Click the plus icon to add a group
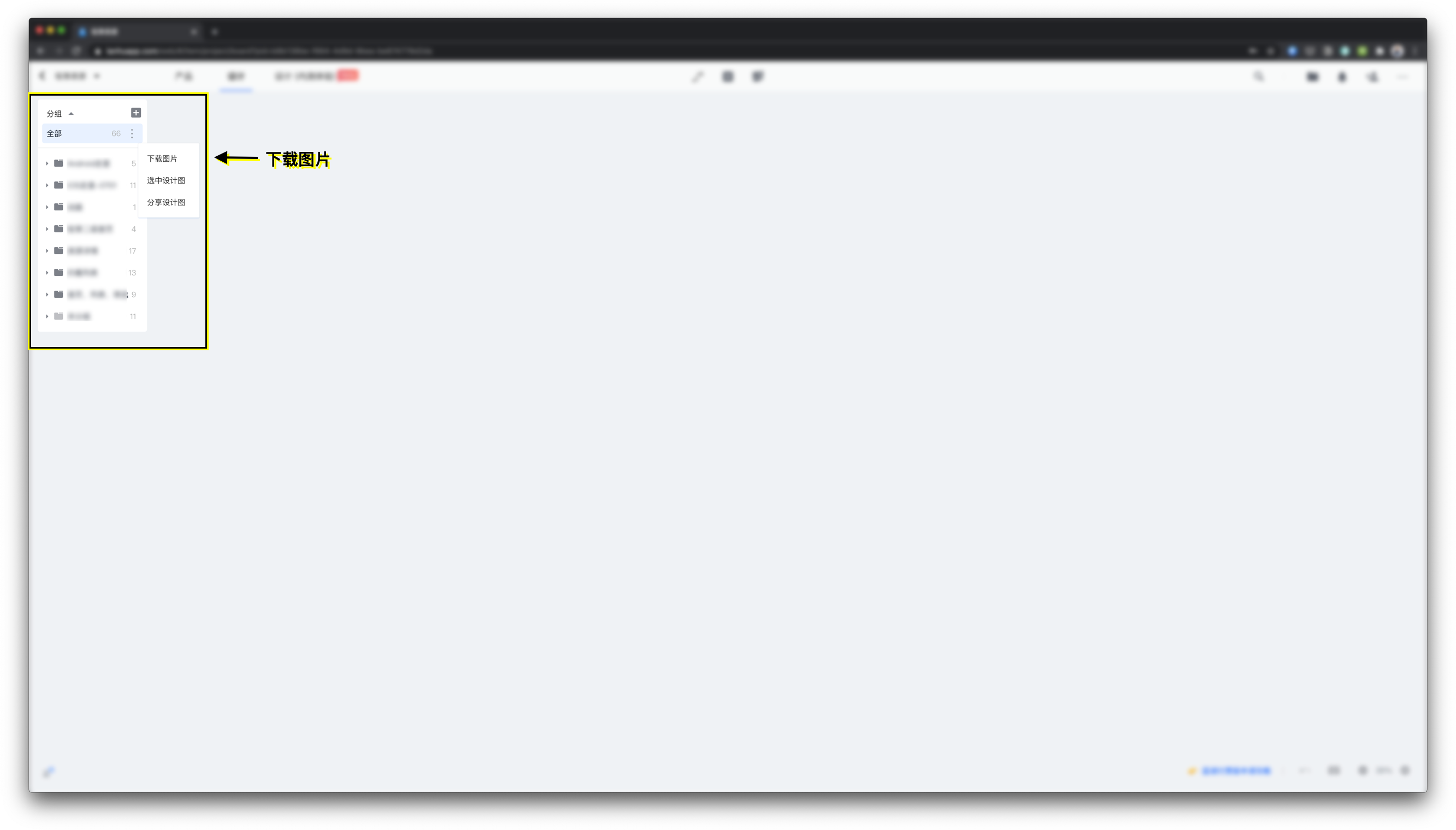Image resolution: width=1456 pixels, height=830 pixels. (135, 113)
